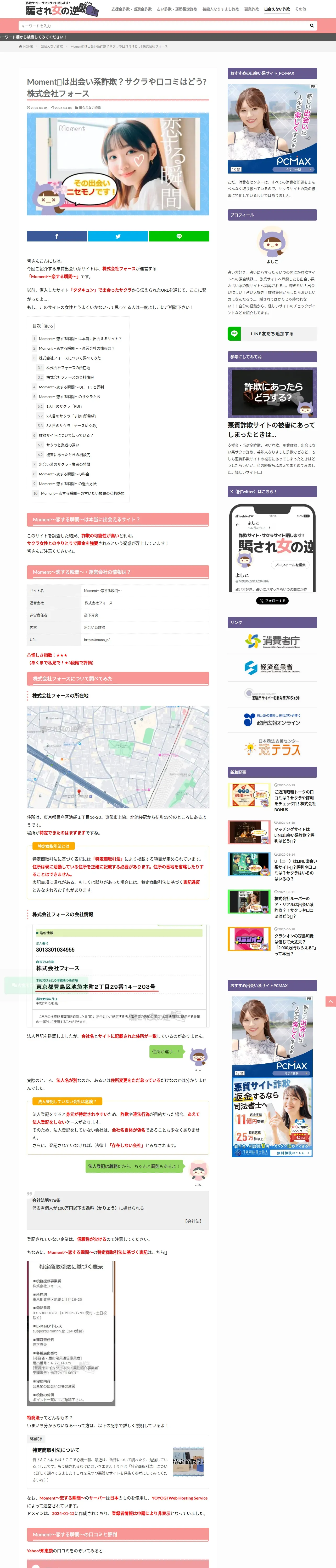
Task: Share article on Twitter
Action: pos(118,236)
